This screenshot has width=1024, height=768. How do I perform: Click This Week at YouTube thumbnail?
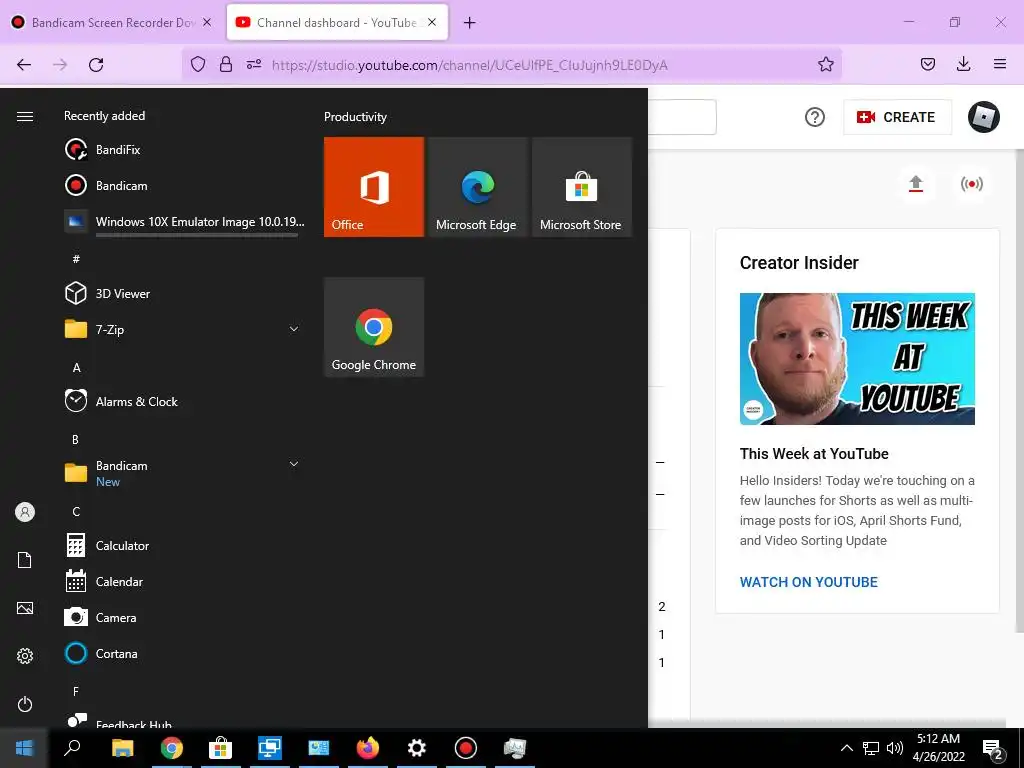click(857, 359)
